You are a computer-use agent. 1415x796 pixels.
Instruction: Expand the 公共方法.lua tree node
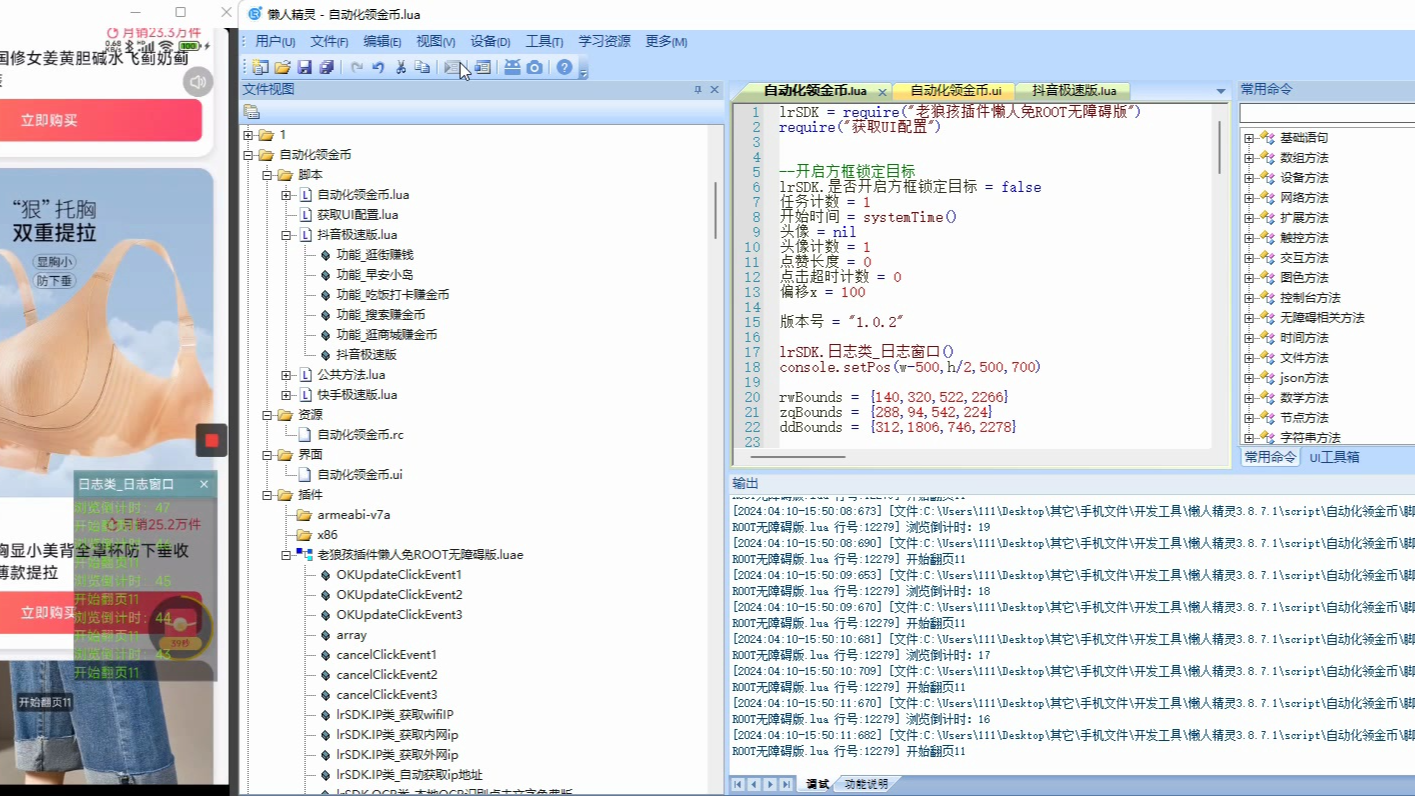point(286,375)
